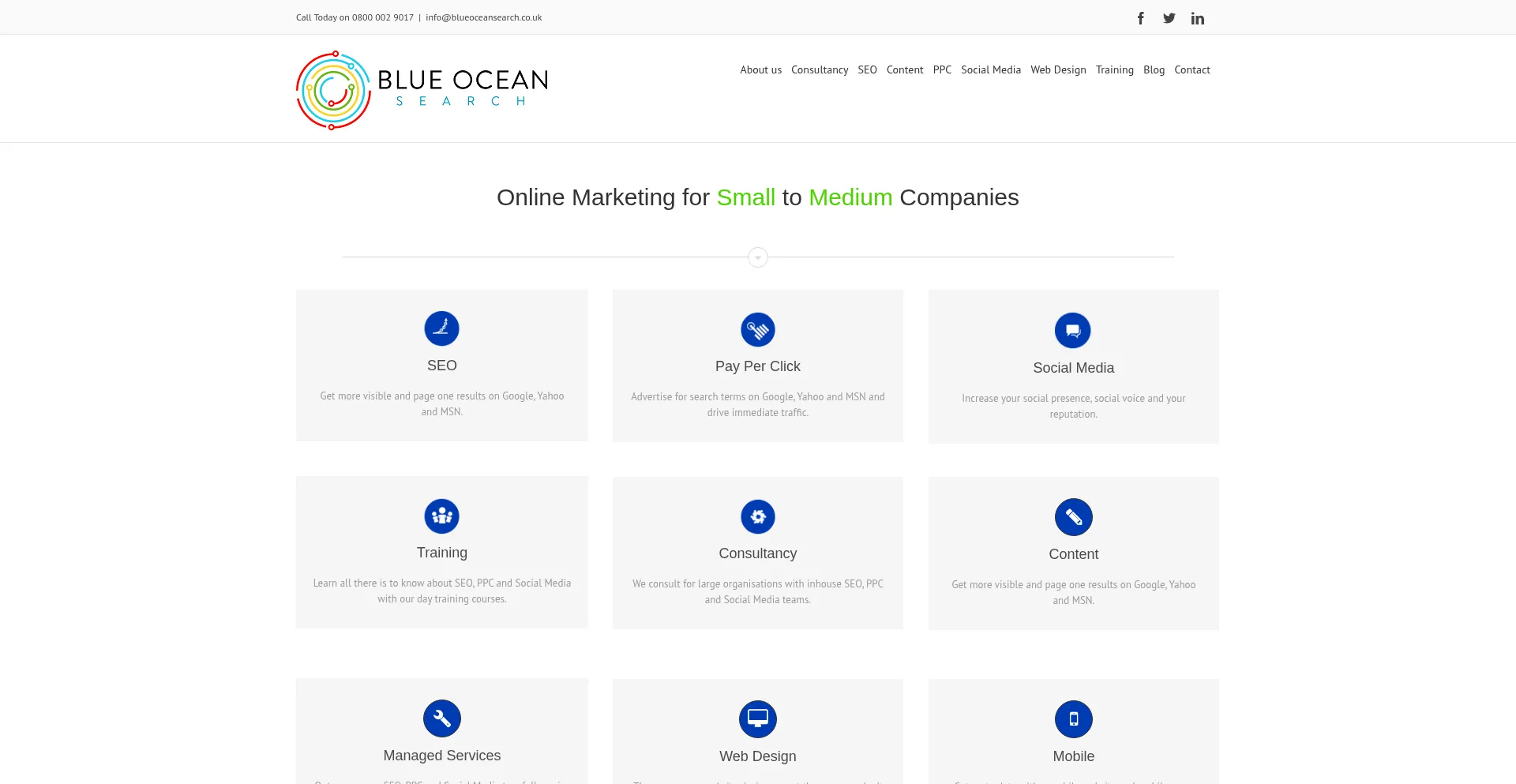Open the About us menu item
The height and width of the screenshot is (784, 1516).
[760, 69]
